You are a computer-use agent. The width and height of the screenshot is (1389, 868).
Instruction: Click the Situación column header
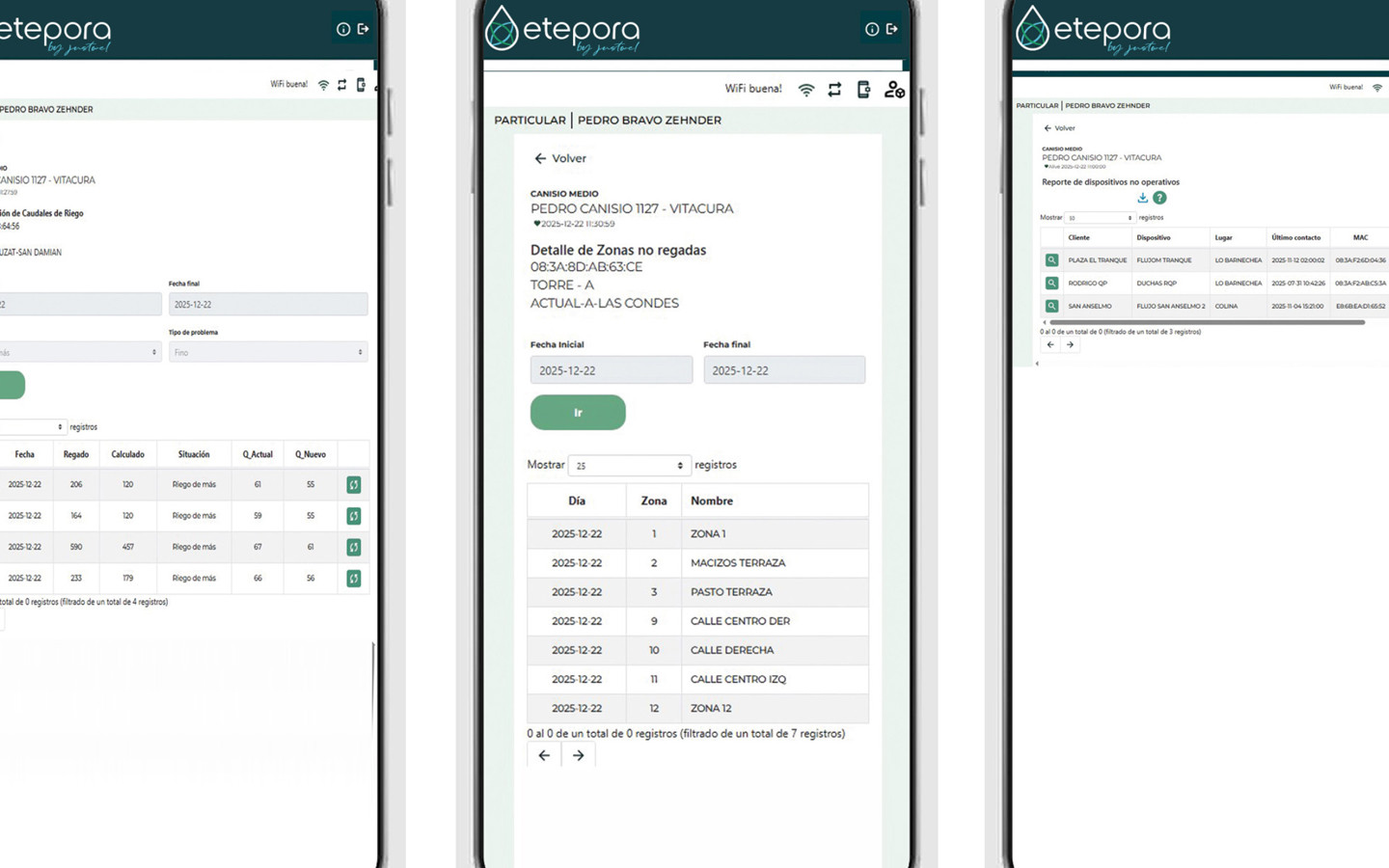(194, 454)
